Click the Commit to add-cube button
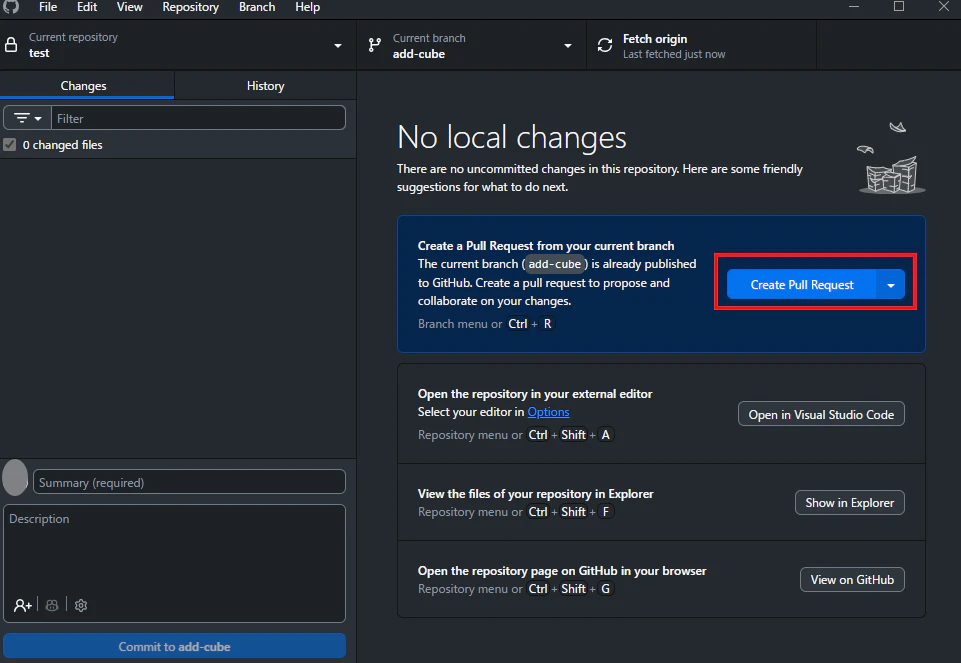This screenshot has width=961, height=663. click(175, 646)
